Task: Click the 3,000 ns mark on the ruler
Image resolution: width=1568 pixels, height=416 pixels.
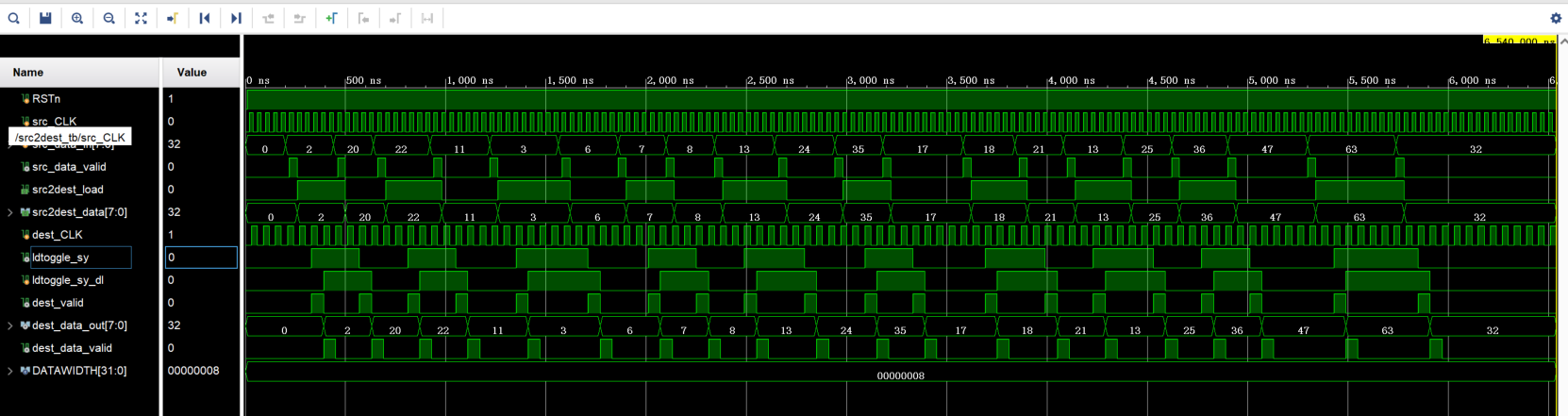Action: click(x=872, y=81)
